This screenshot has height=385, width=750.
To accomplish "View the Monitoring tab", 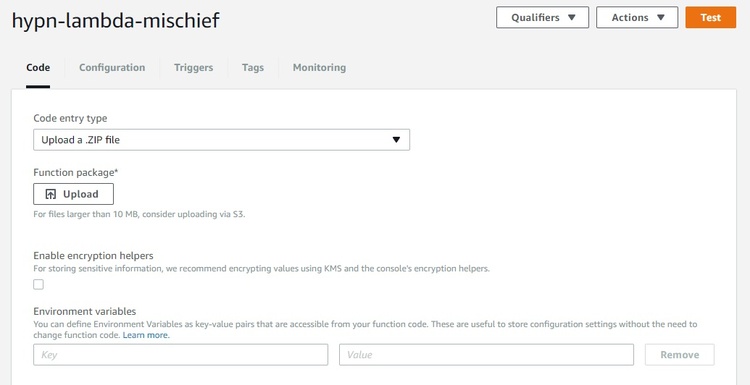I will click(x=319, y=67).
